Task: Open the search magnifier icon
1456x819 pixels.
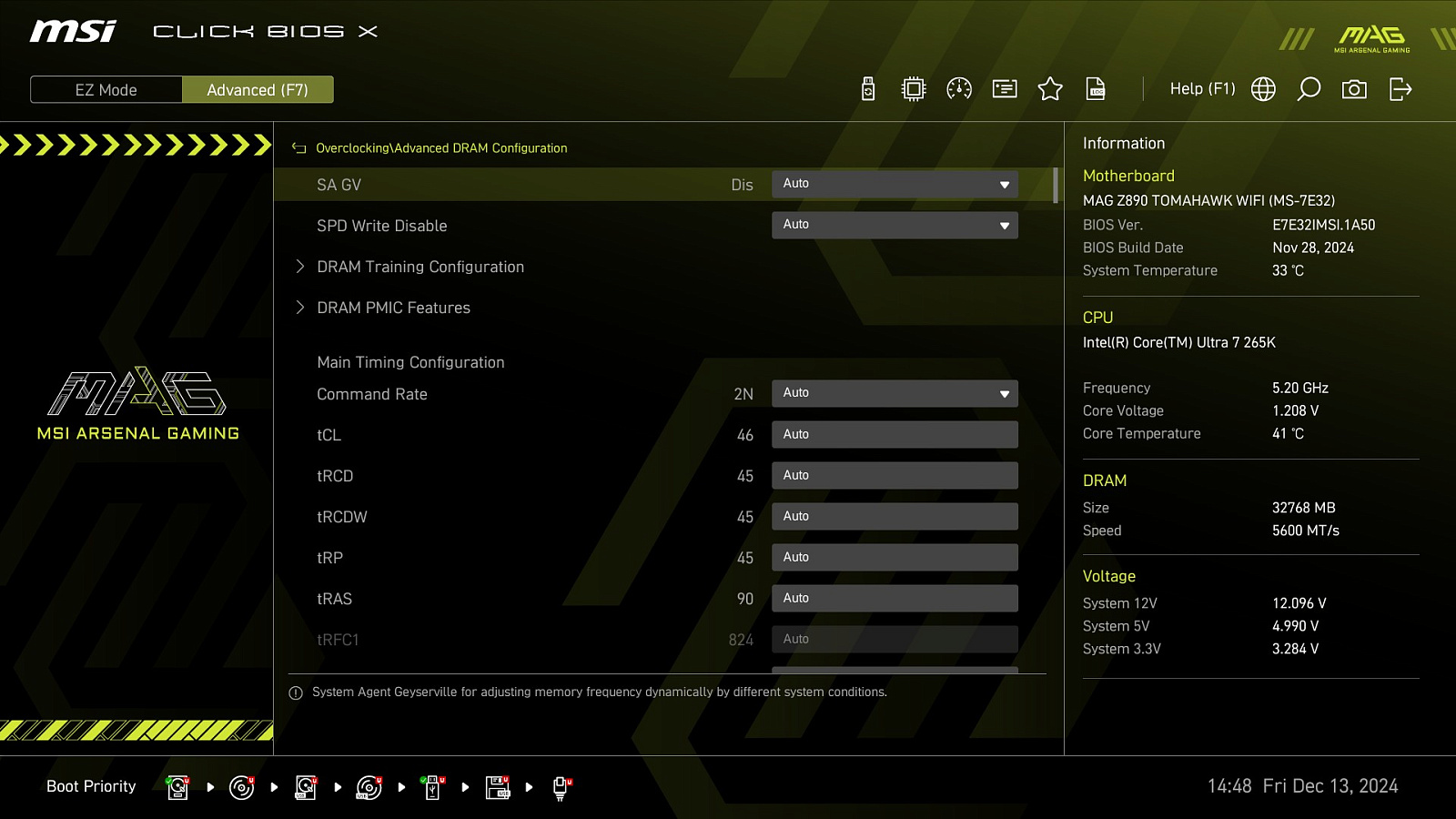Action: [x=1309, y=88]
